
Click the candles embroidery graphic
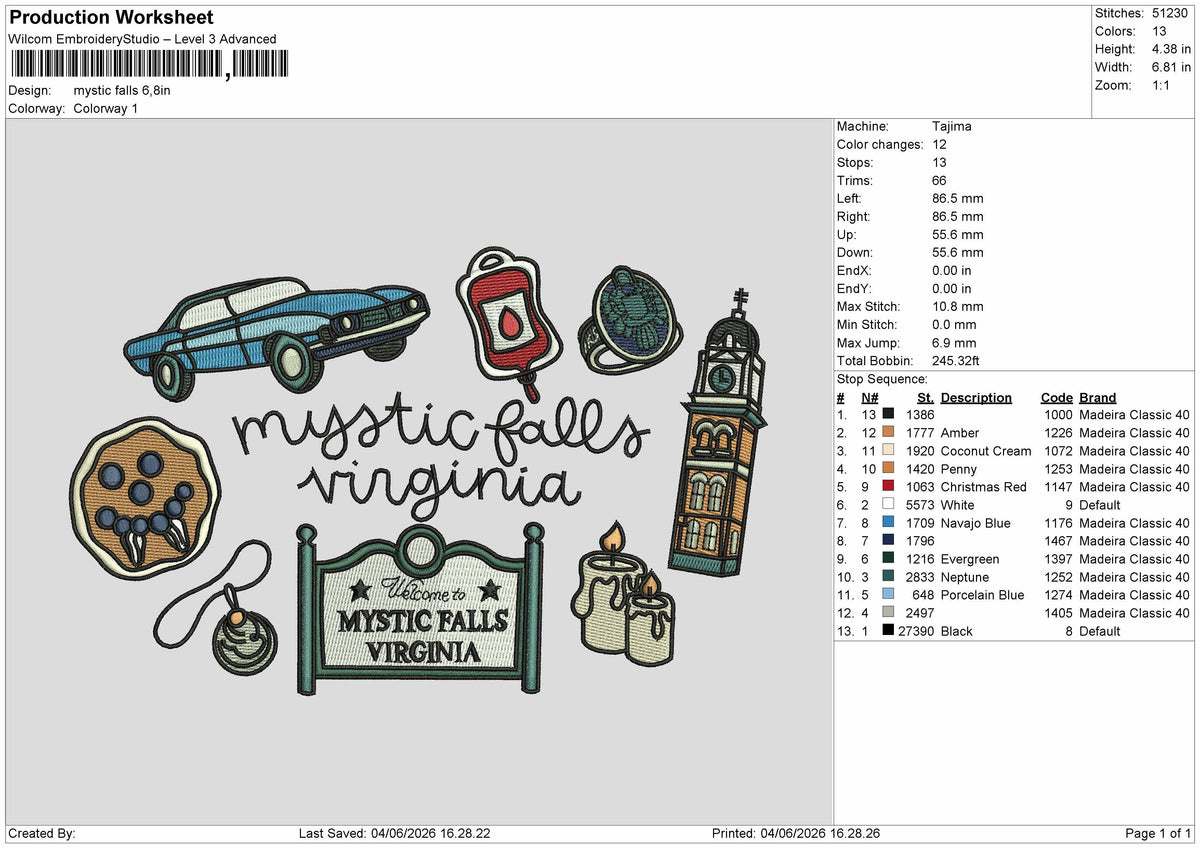point(622,593)
